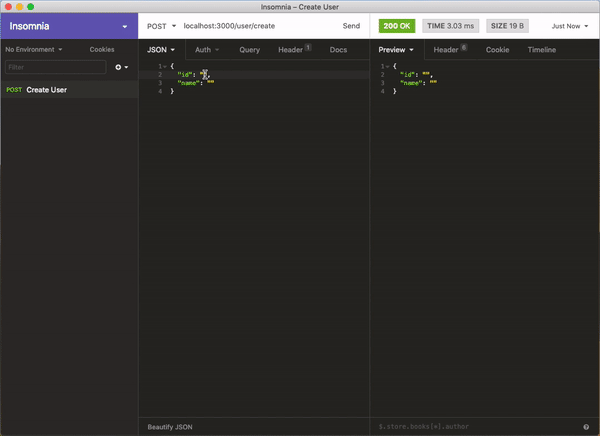
Task: Switch to the Timeline tab
Action: [541, 50]
